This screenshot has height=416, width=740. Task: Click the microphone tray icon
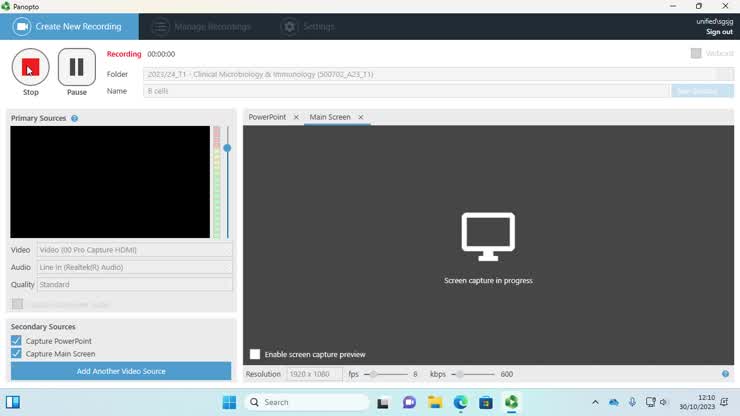(632, 402)
